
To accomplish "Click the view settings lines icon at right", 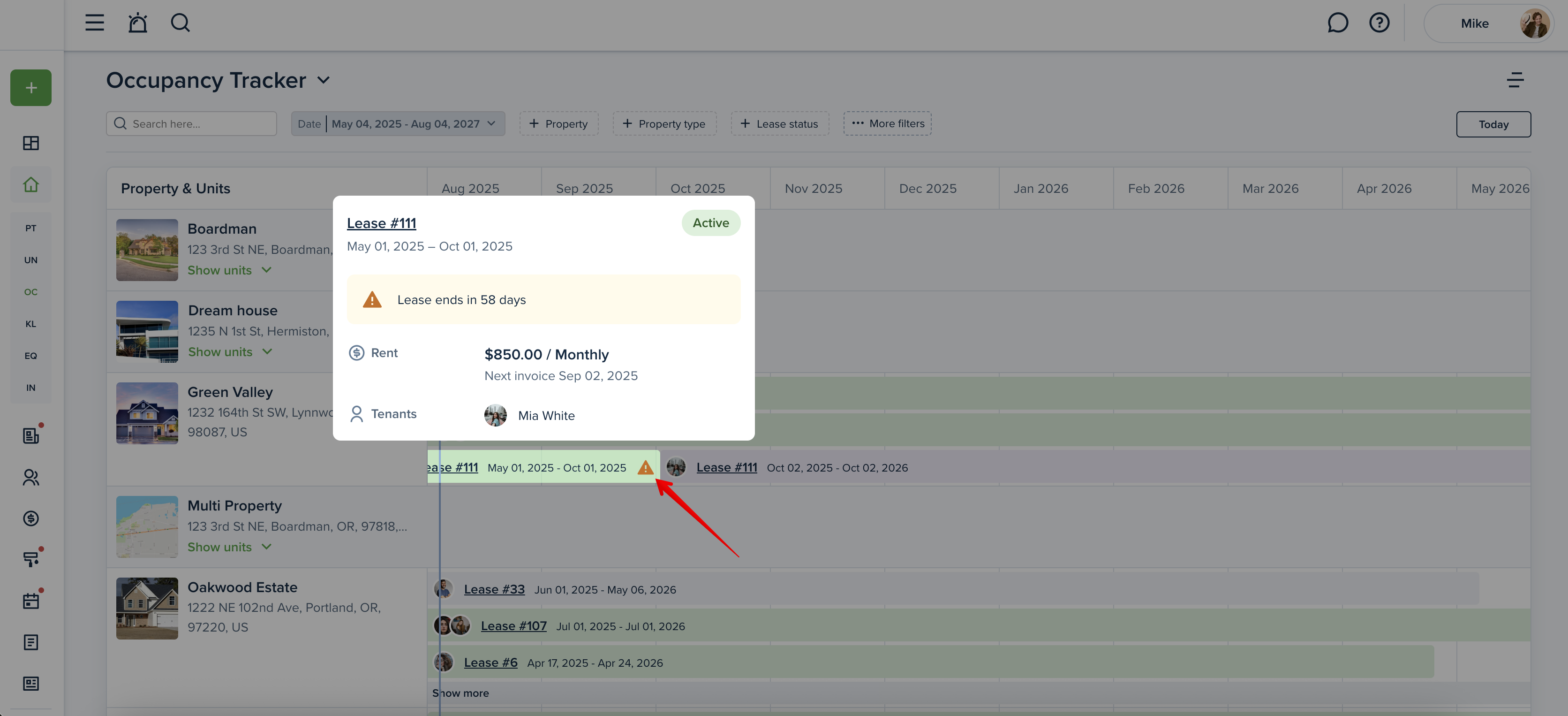I will 1515,80.
